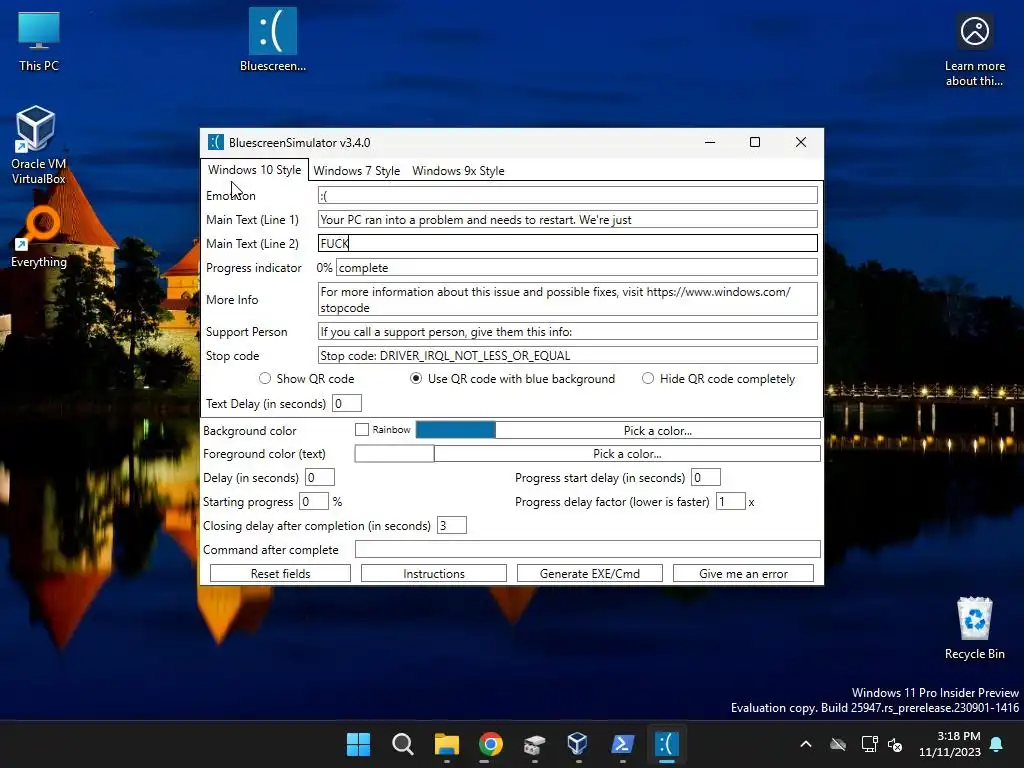Click Progress delay factor field
Image resolution: width=1024 pixels, height=768 pixels.
click(731, 502)
